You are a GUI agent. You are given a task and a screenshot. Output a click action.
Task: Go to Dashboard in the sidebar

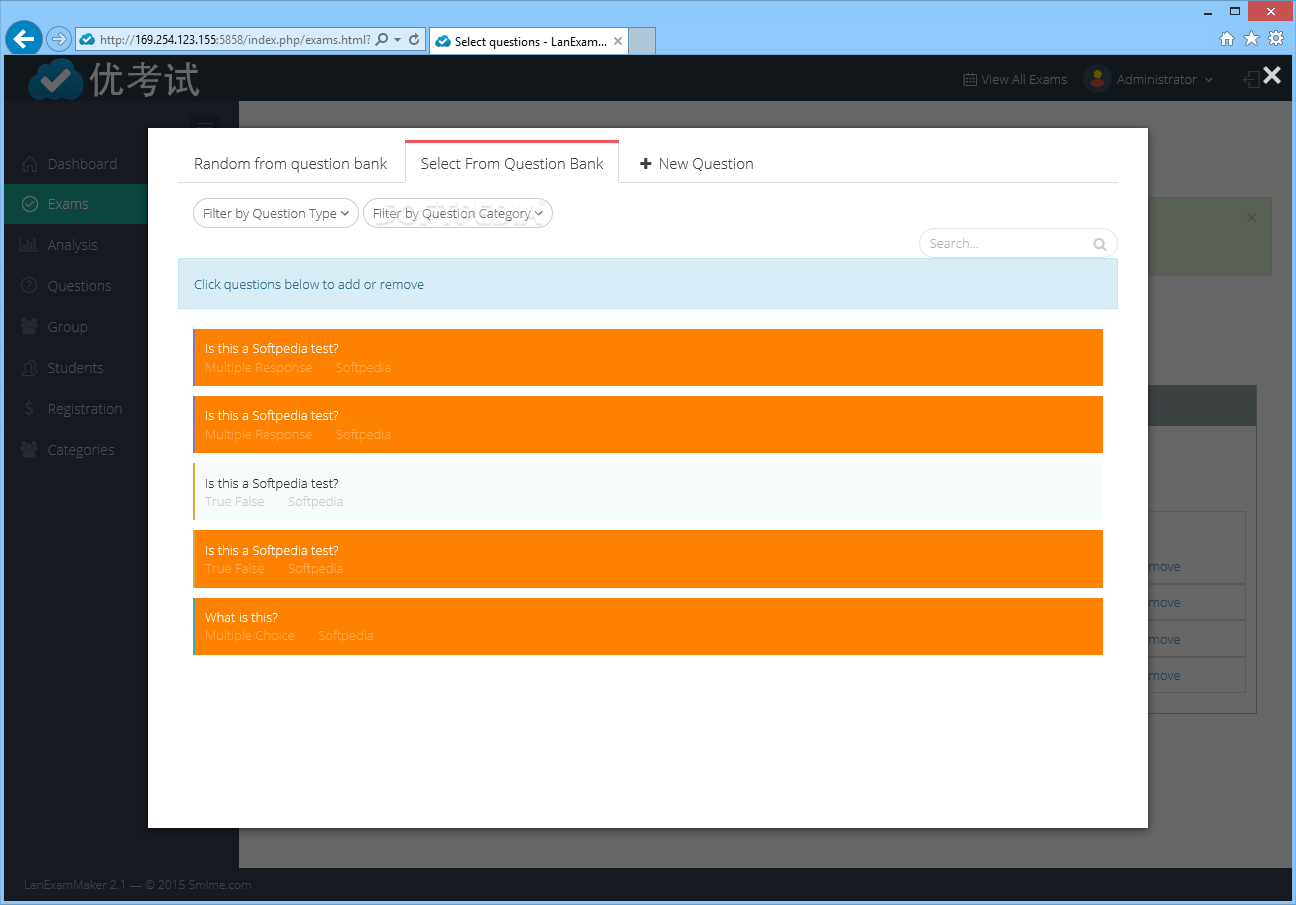pos(82,164)
